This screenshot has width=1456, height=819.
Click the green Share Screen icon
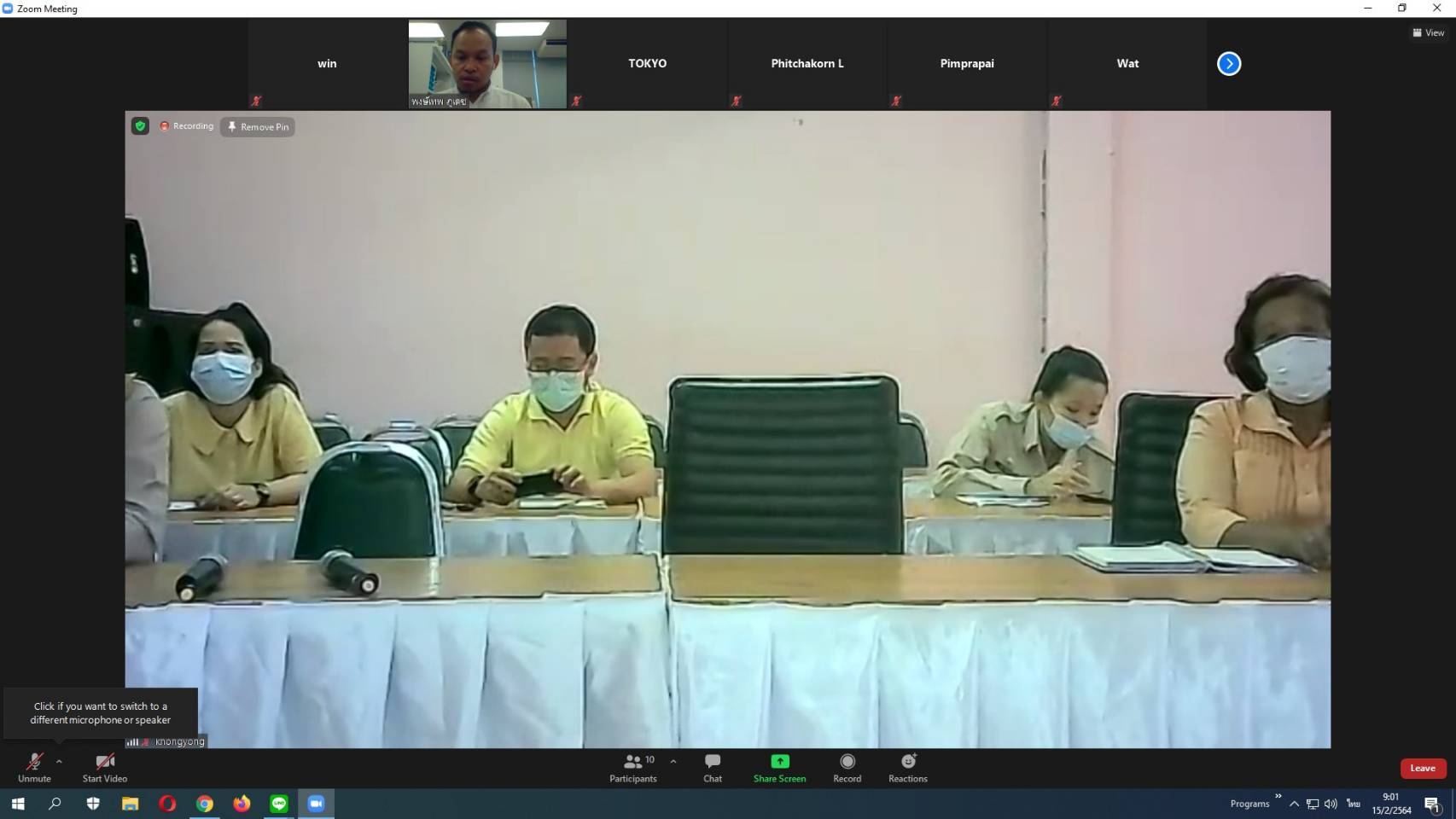coord(779,762)
